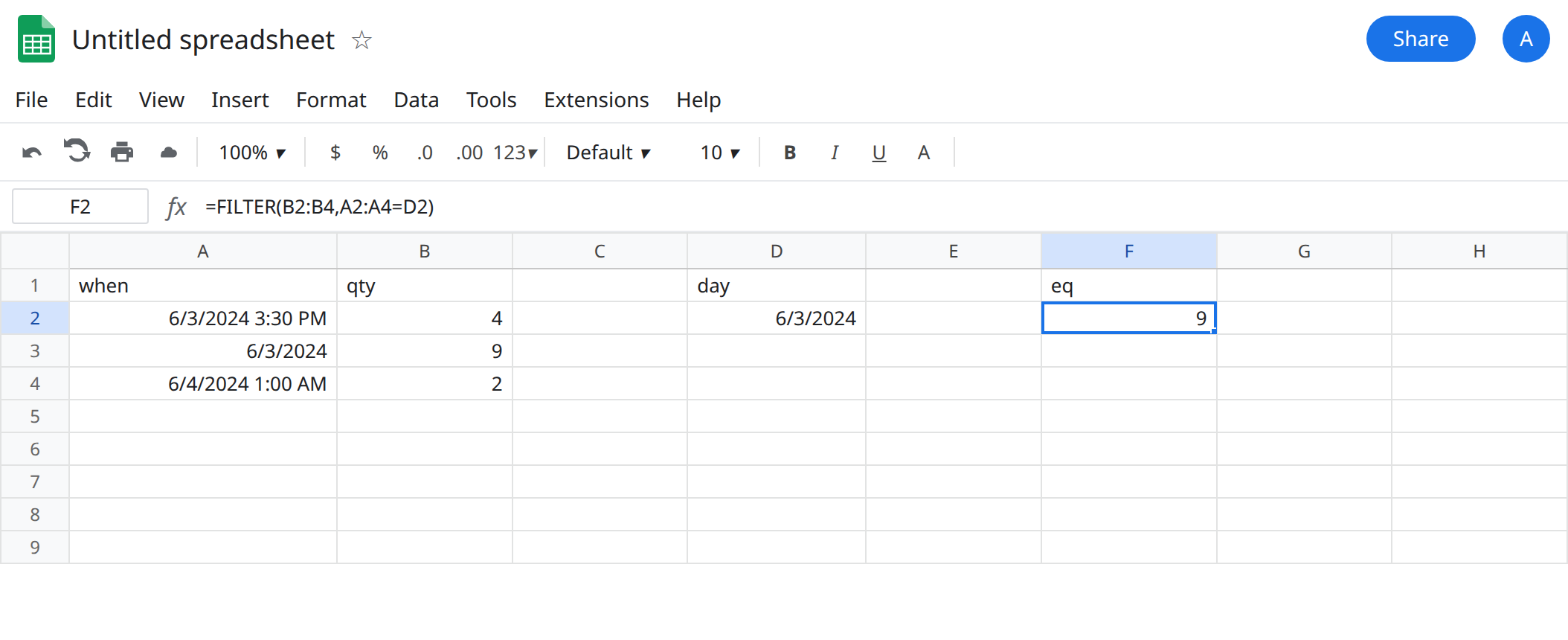Open the Tools menu
The width and height of the screenshot is (1568, 640).
coord(491,100)
